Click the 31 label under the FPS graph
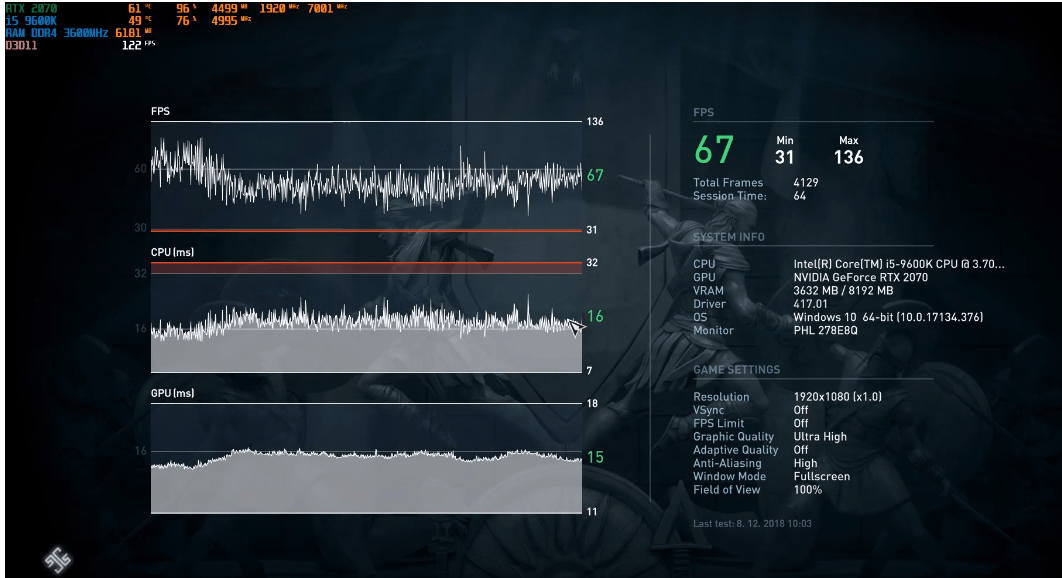The width and height of the screenshot is (1062, 578). point(592,230)
